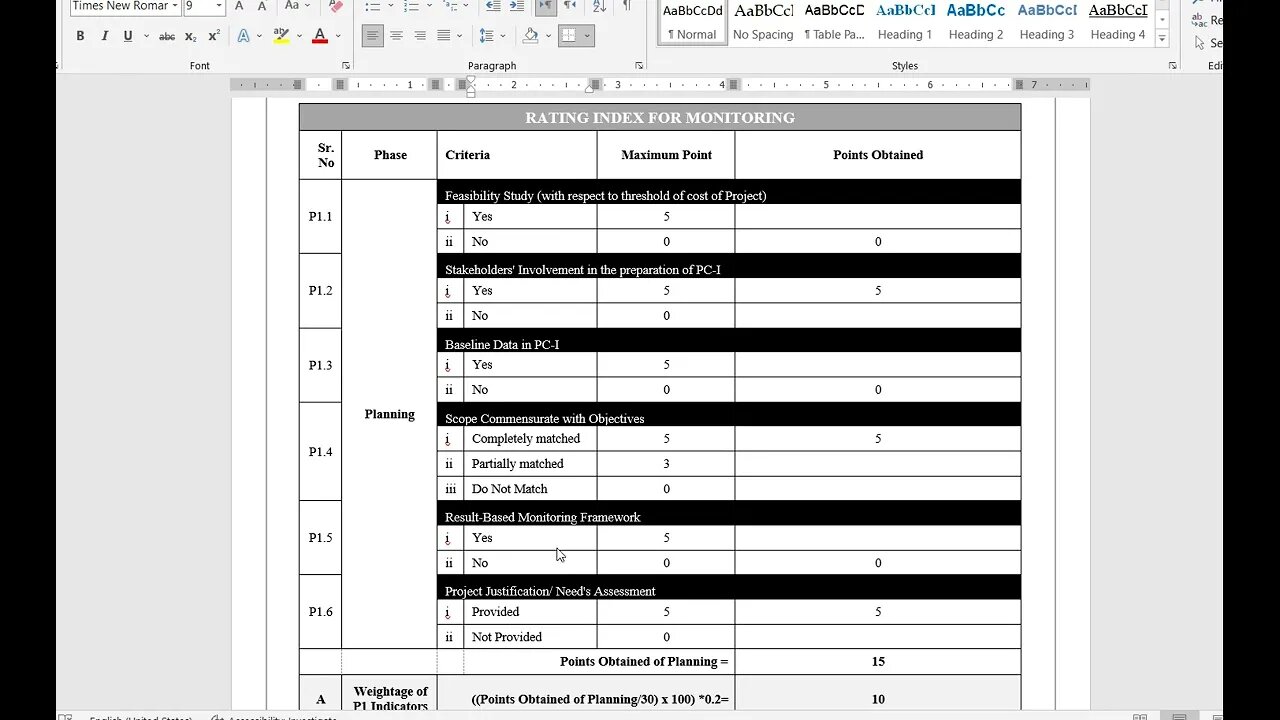The width and height of the screenshot is (1280, 720).
Task: Toggle Italic formatting
Action: coord(104,36)
